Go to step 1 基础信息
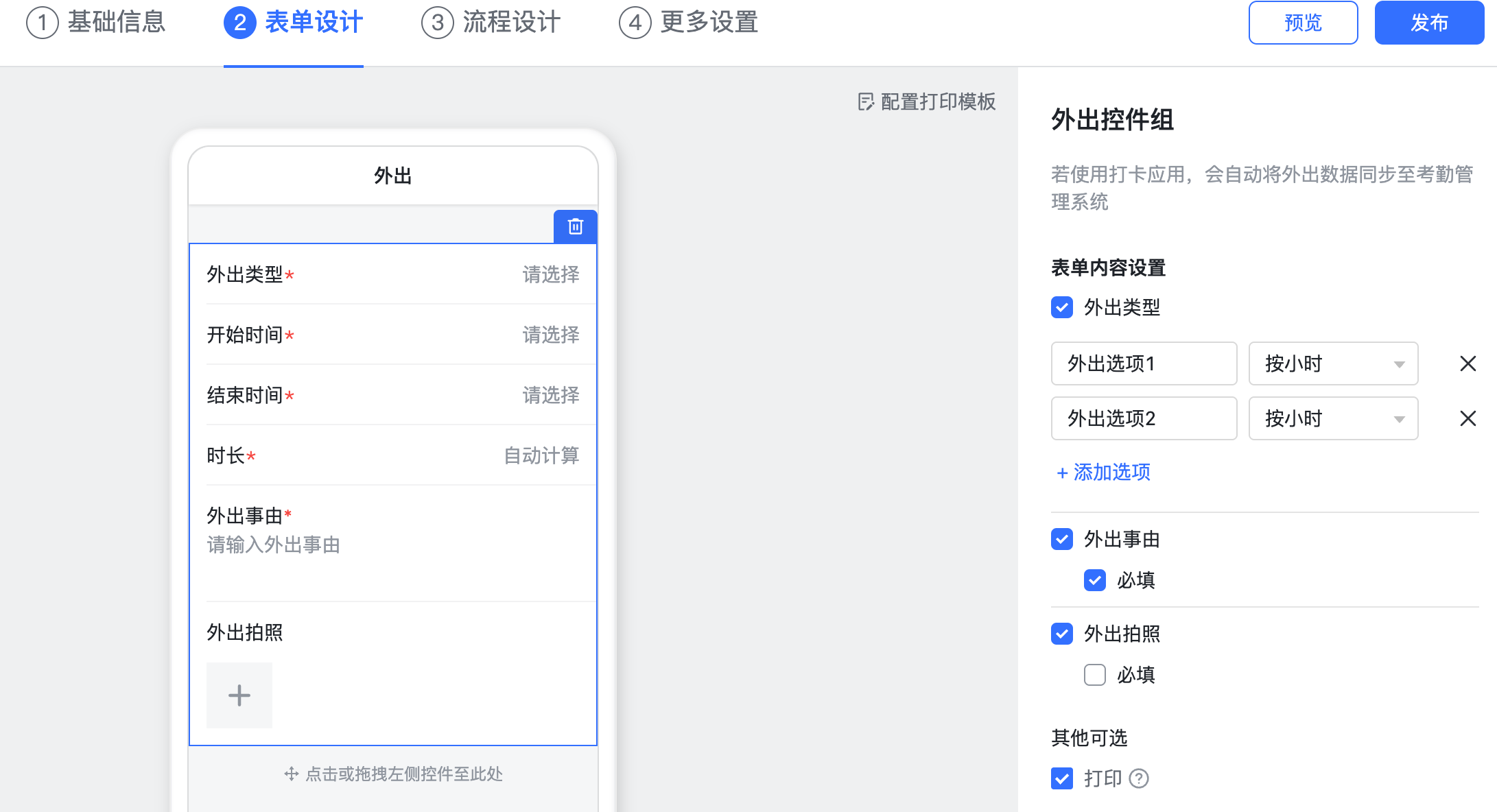The height and width of the screenshot is (812, 1497). (96, 23)
